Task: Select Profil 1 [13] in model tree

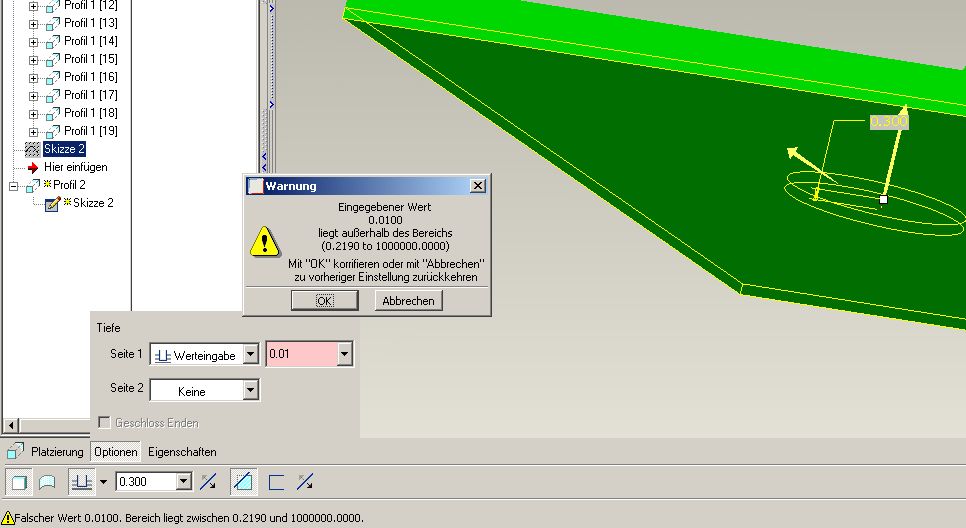Action: coord(91,23)
